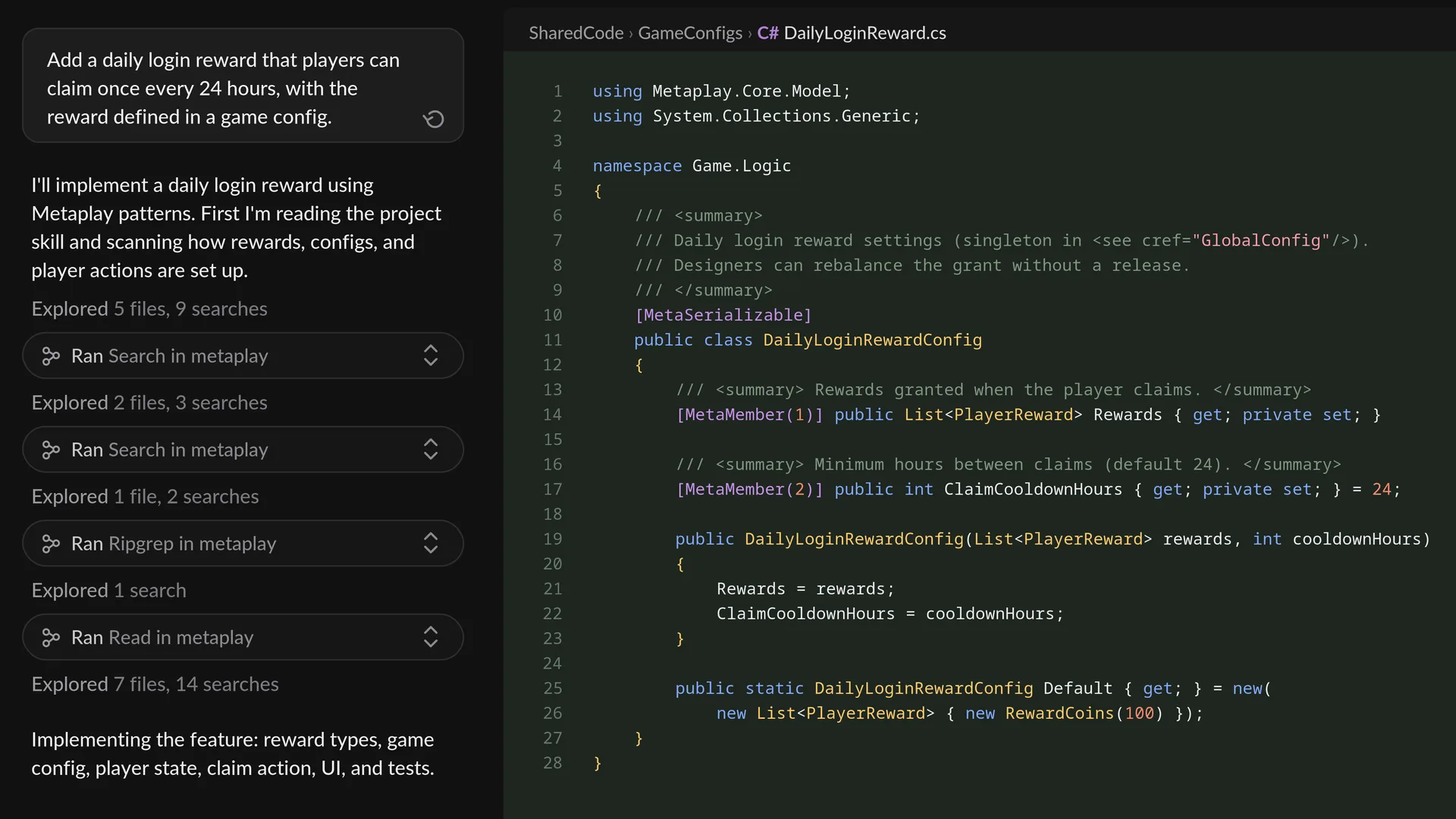
Task: Click 'cooldownHours' constructor parameter on line 19
Action: click(x=1356, y=539)
